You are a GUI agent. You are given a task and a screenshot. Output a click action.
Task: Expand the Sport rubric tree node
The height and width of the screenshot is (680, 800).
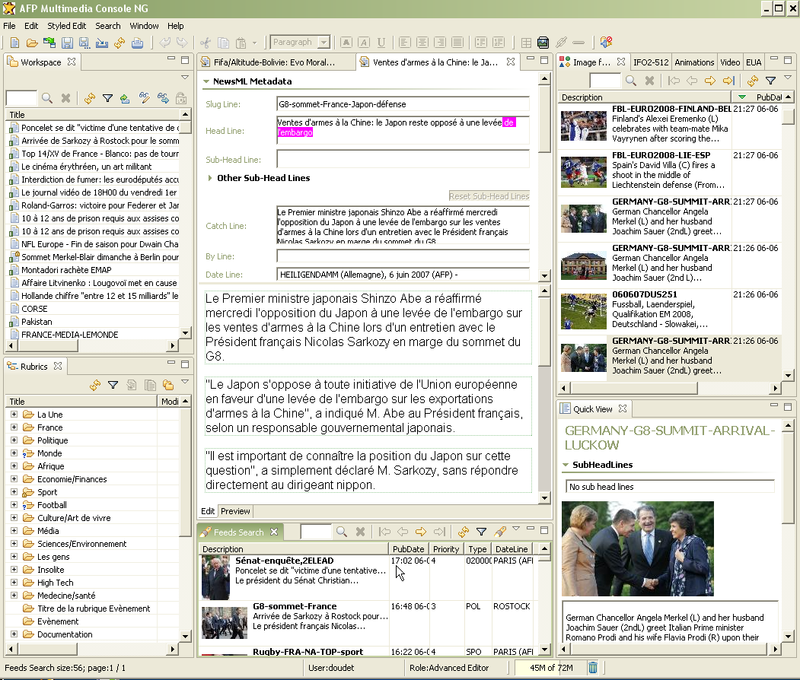click(x=14, y=492)
